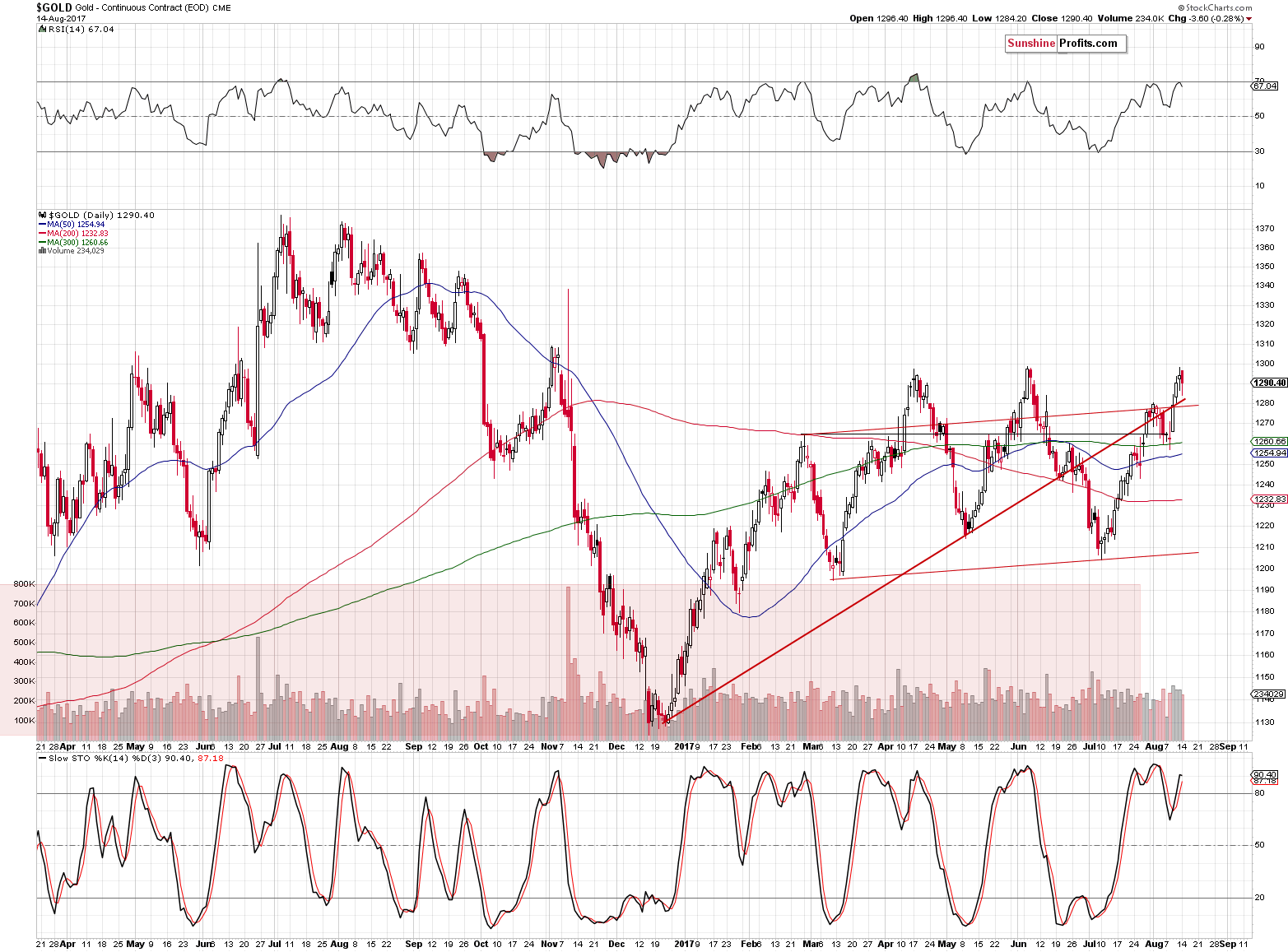Click the 'High 1296.40' header value
This screenshot has height=952, width=1288.
pos(940,18)
